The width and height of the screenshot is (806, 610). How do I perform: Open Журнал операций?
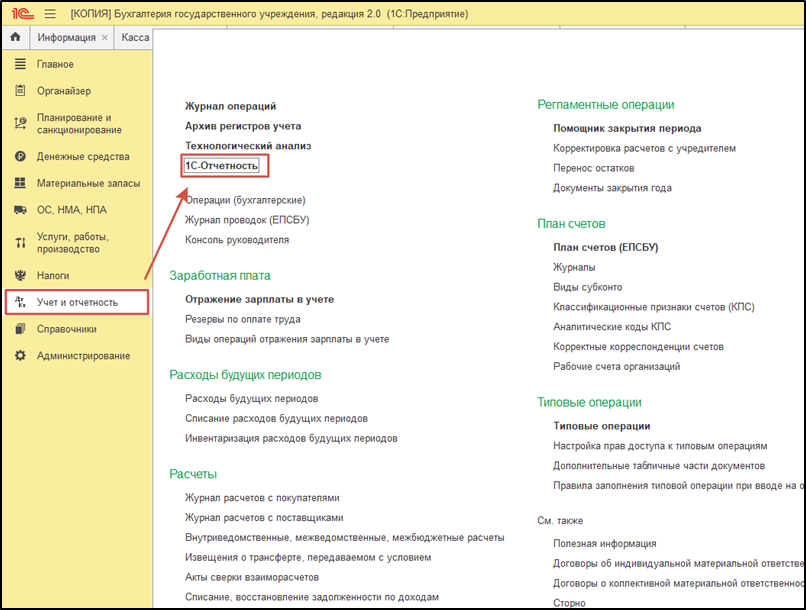click(x=230, y=106)
